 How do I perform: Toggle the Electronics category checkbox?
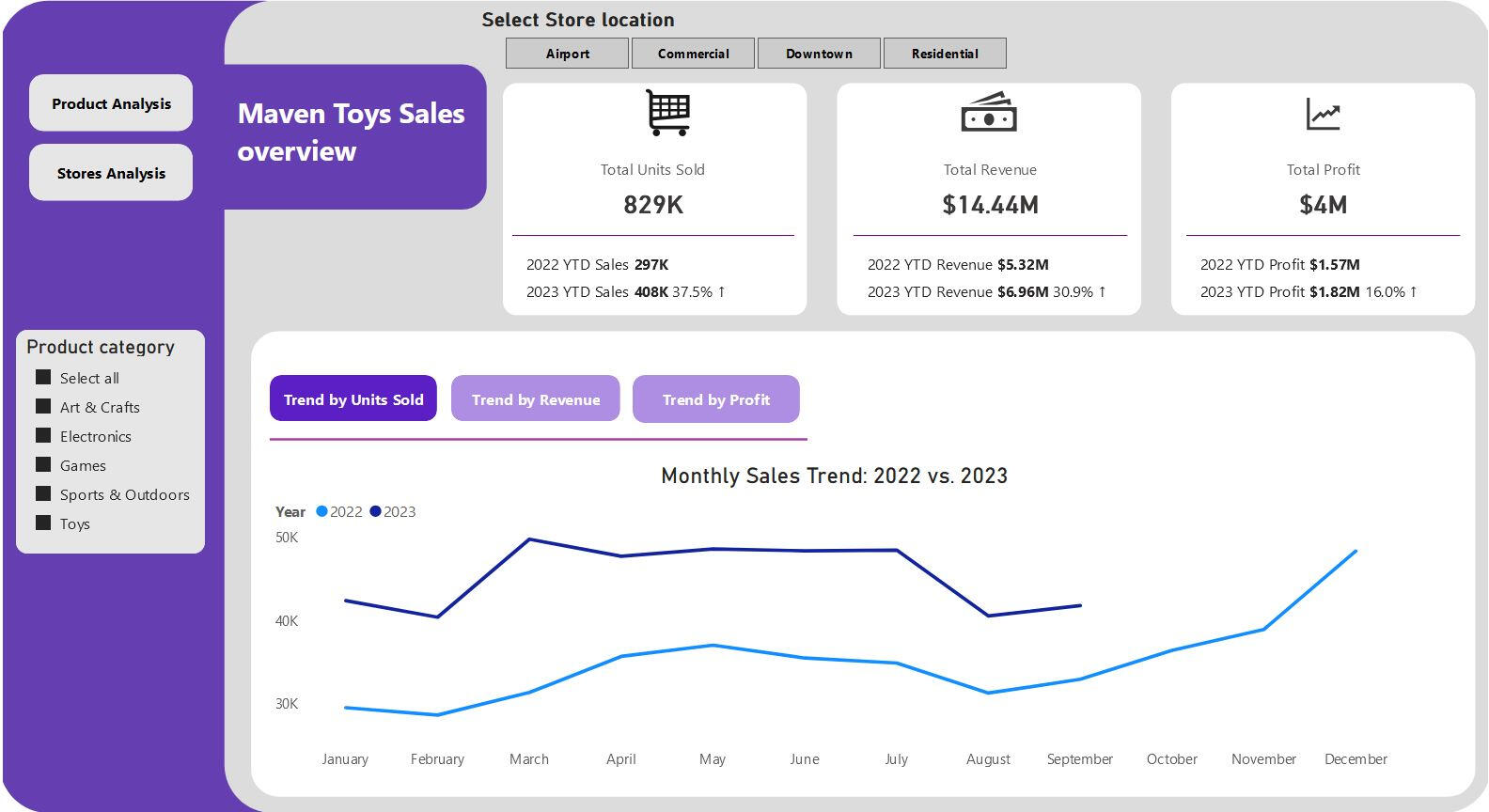[43, 436]
